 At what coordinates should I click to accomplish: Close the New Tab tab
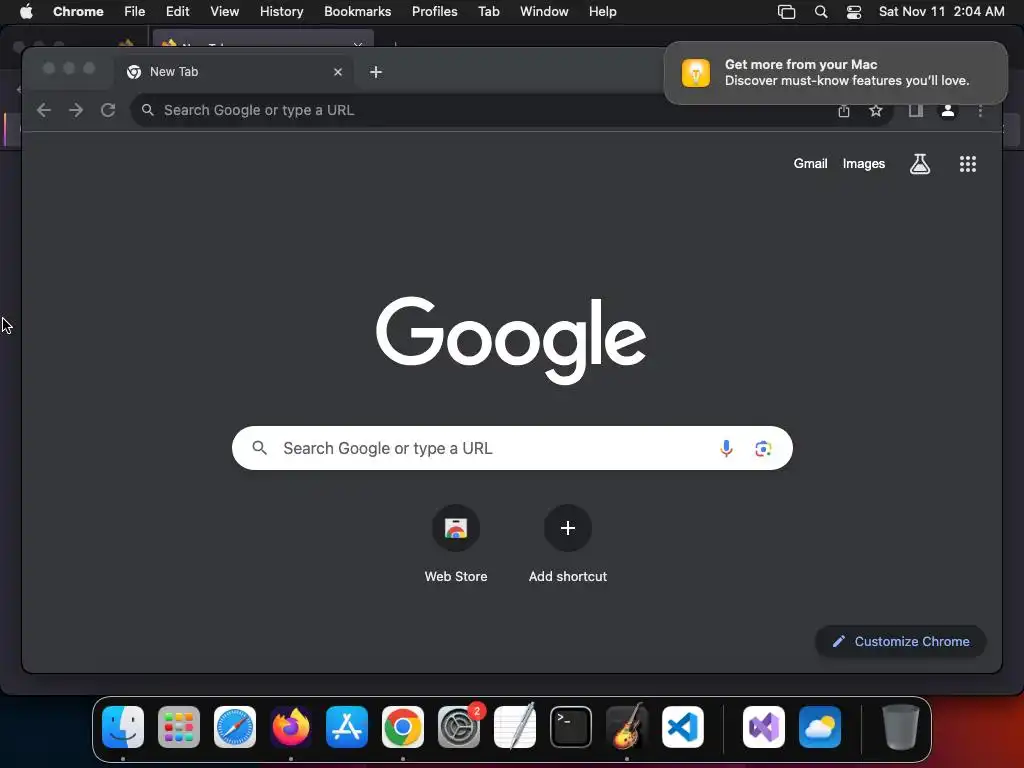338,72
